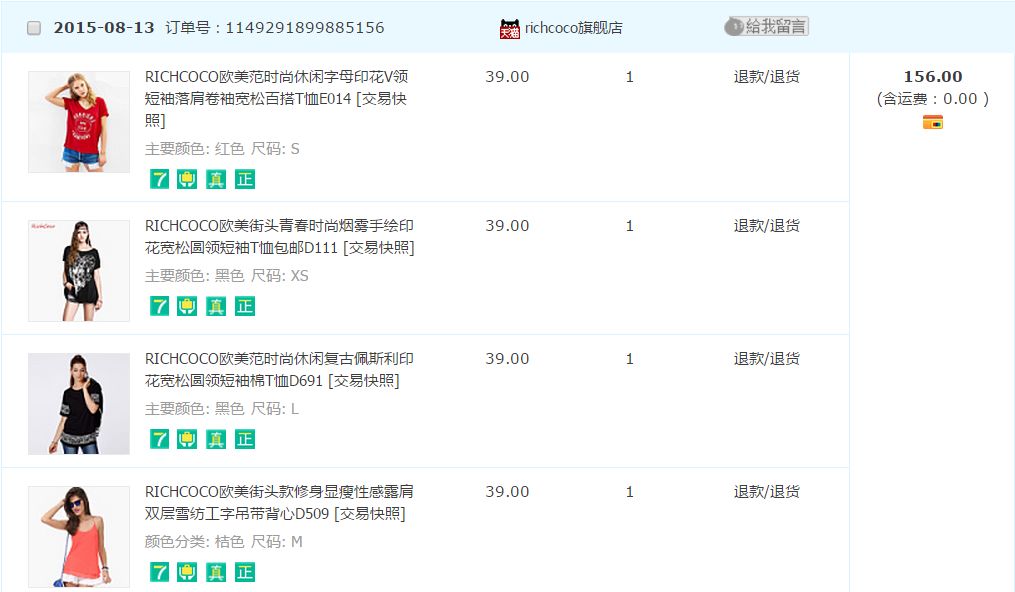The image size is (1015, 592).
Task: Click 退款/退货 for the E014 item
Action: click(x=766, y=77)
